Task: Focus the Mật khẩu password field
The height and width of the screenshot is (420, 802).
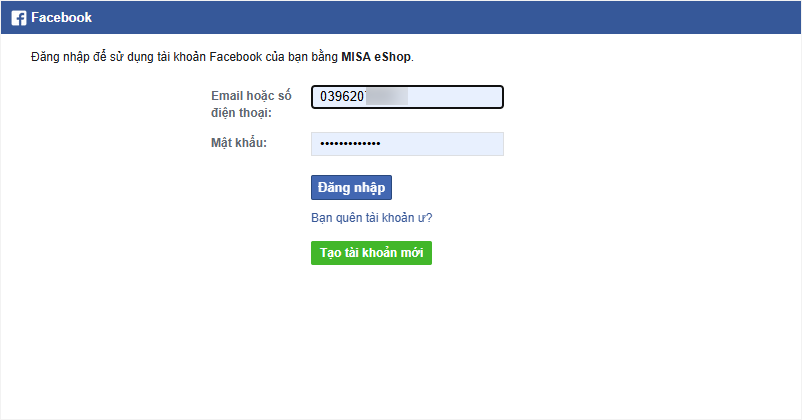Action: click(x=407, y=144)
